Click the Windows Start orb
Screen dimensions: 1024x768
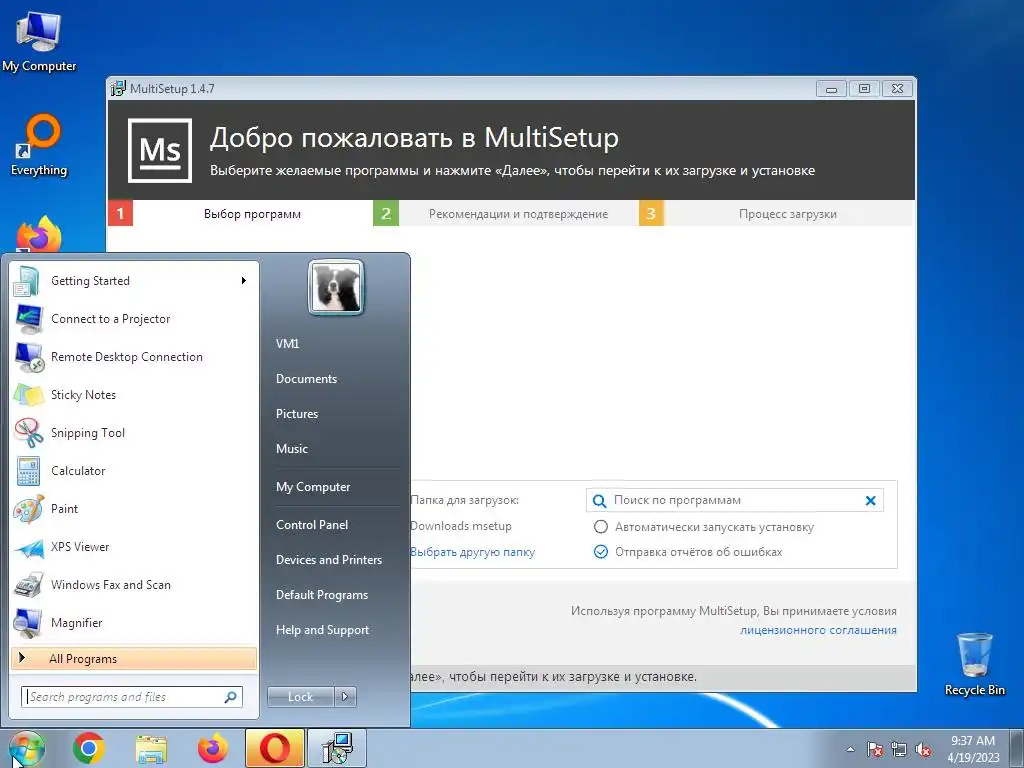tap(25, 748)
